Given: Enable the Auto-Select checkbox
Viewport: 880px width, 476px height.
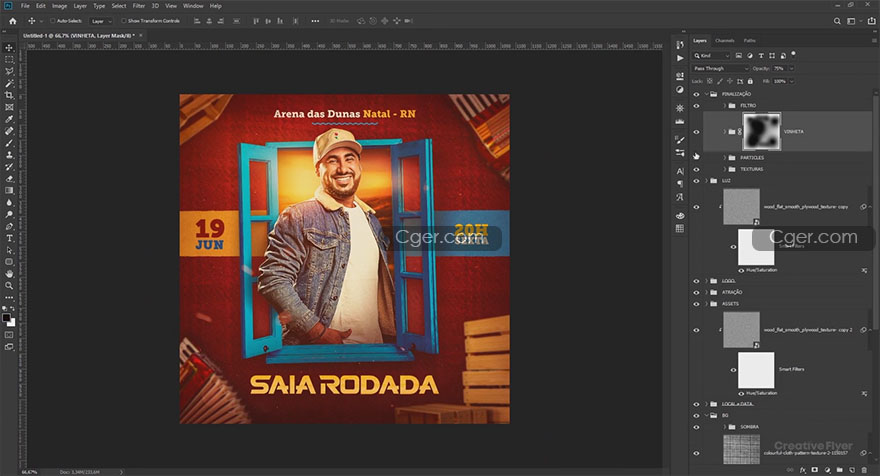Looking at the screenshot, I should point(52,21).
